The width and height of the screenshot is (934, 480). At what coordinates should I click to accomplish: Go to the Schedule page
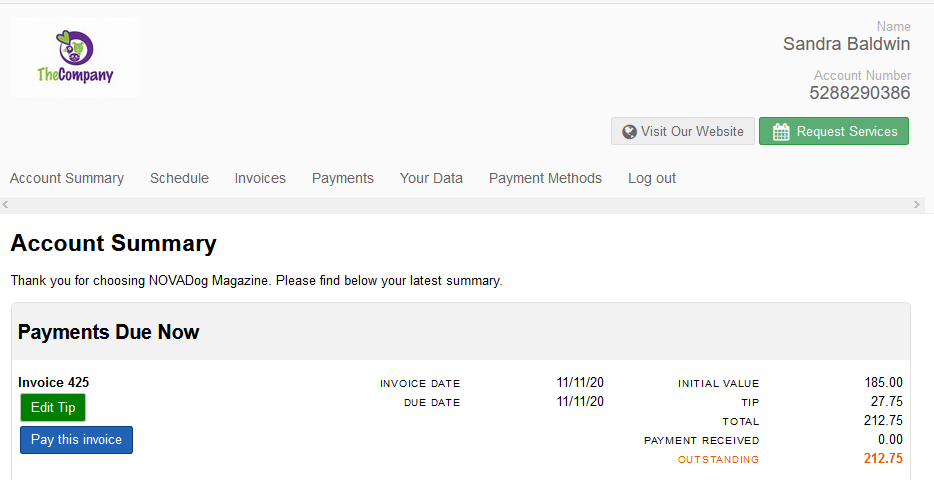pyautogui.click(x=179, y=178)
